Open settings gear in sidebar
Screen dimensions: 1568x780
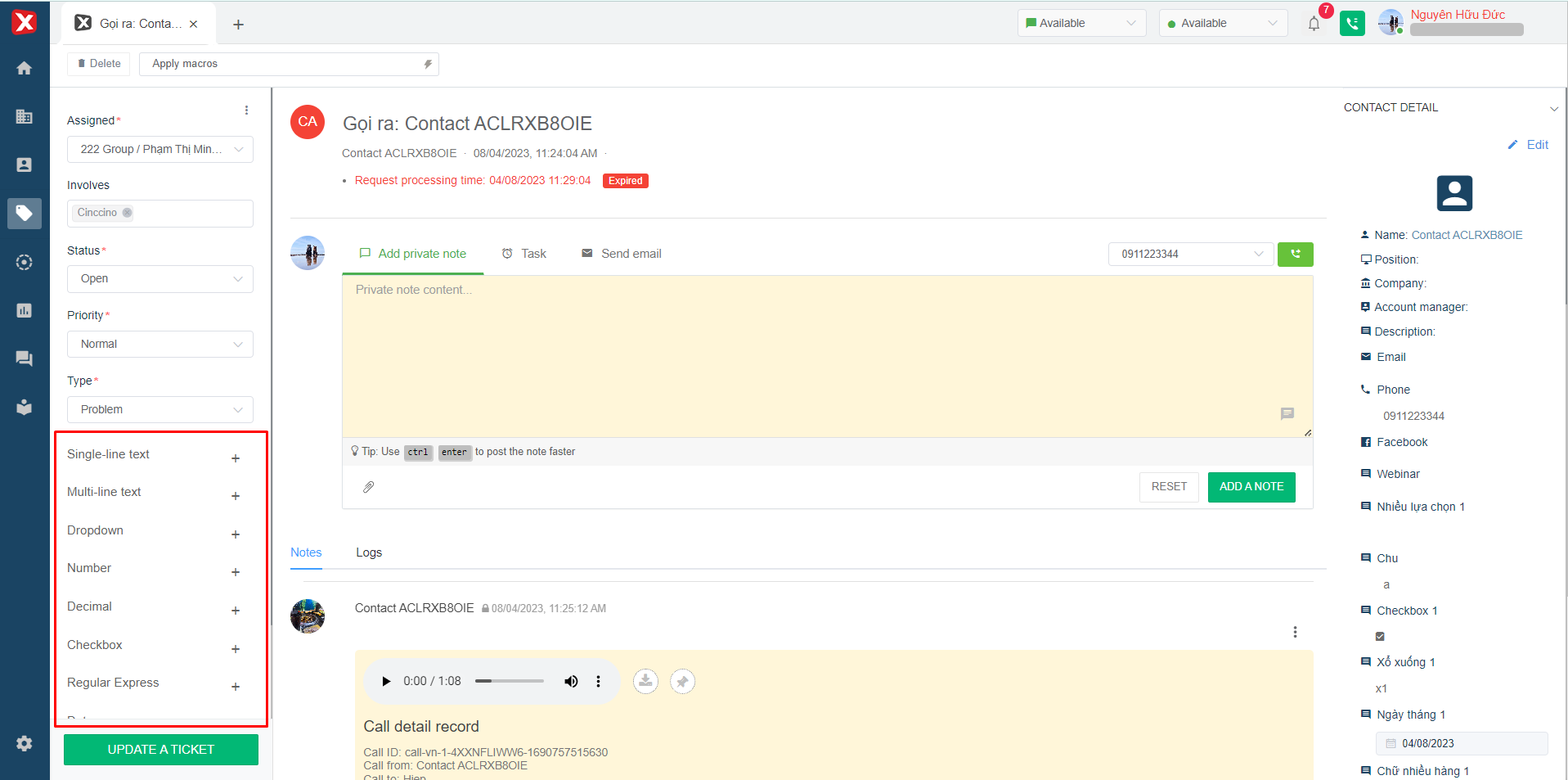tap(25, 743)
